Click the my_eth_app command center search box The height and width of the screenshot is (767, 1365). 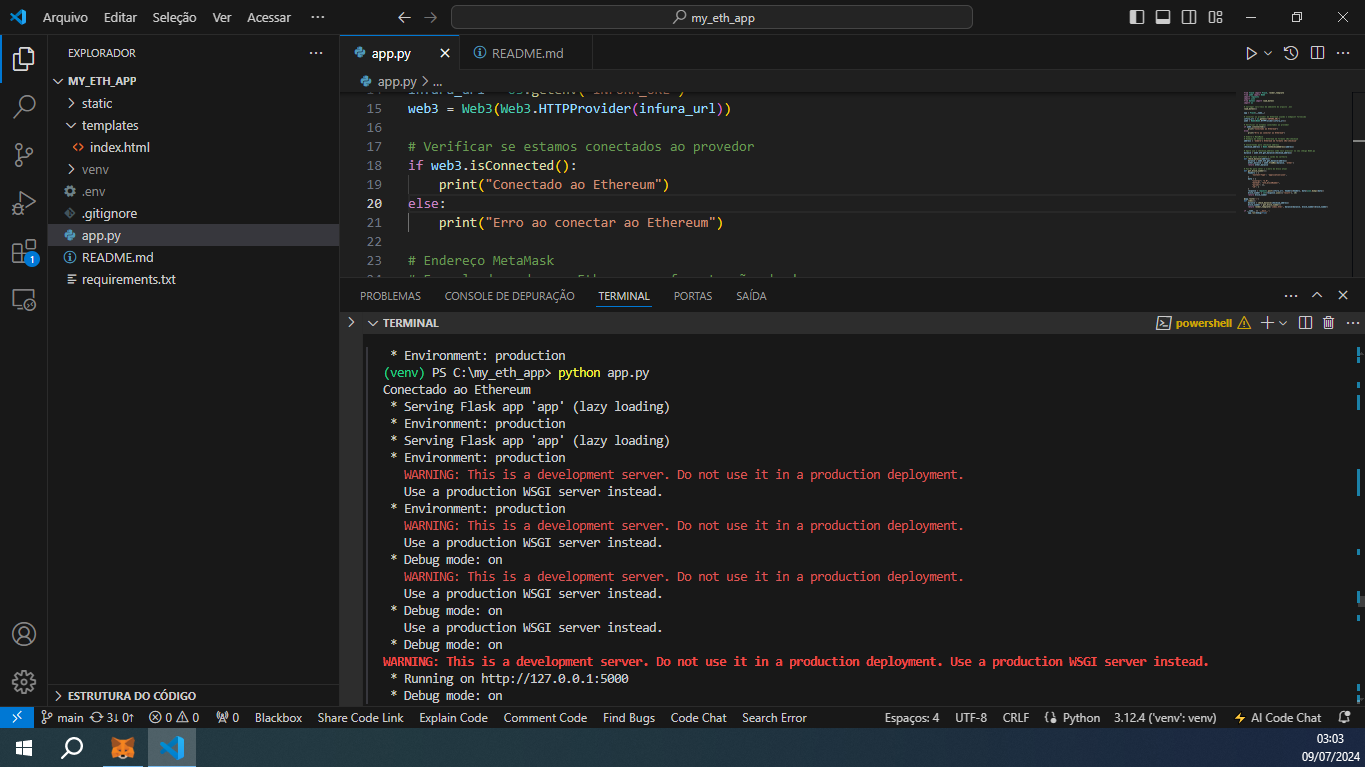coord(711,17)
